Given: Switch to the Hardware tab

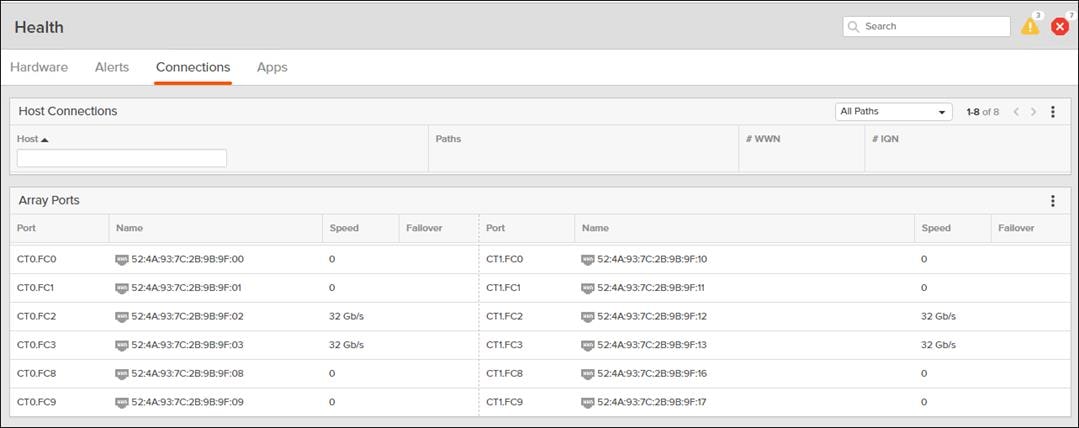Looking at the screenshot, I should tap(39, 67).
